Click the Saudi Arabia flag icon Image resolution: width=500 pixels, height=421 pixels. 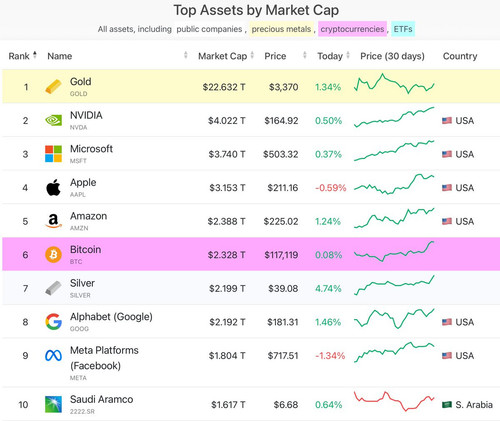[x=447, y=404]
